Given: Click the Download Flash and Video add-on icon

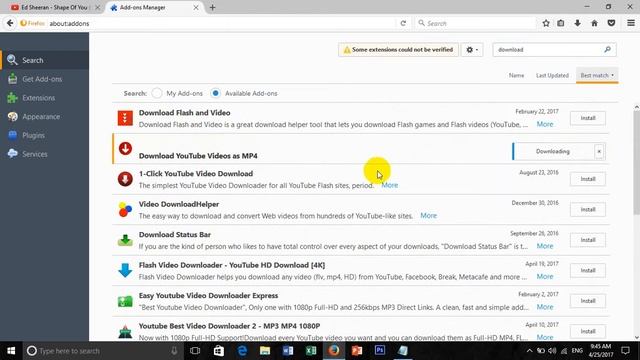Looking at the screenshot, I should click(x=125, y=118).
